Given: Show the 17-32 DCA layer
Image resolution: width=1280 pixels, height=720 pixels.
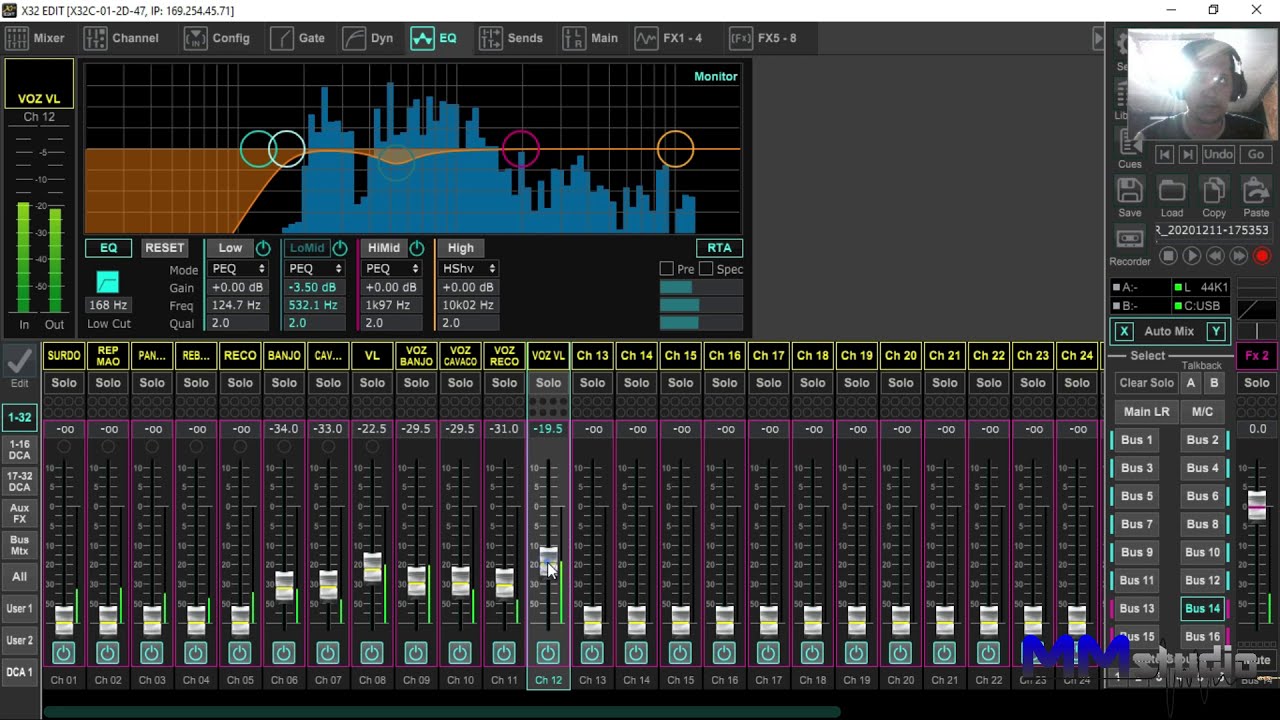Looking at the screenshot, I should [19, 482].
